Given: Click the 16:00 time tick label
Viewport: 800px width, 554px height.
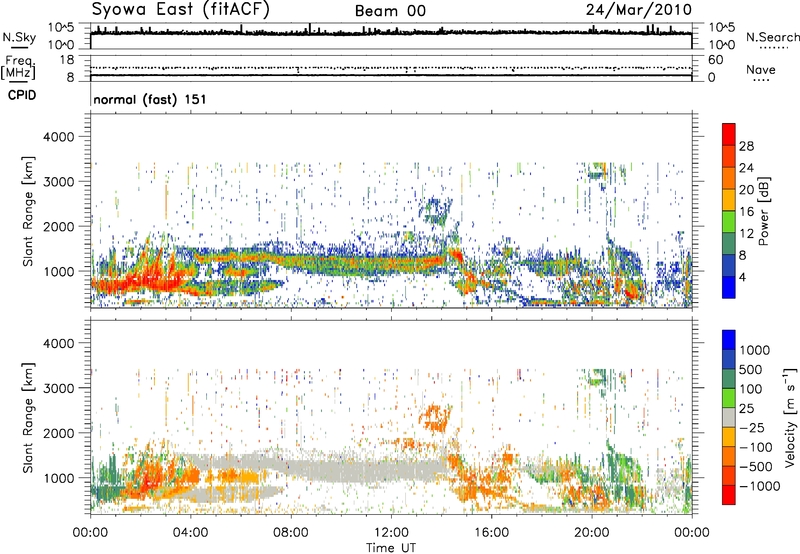Looking at the screenshot, I should tap(491, 533).
